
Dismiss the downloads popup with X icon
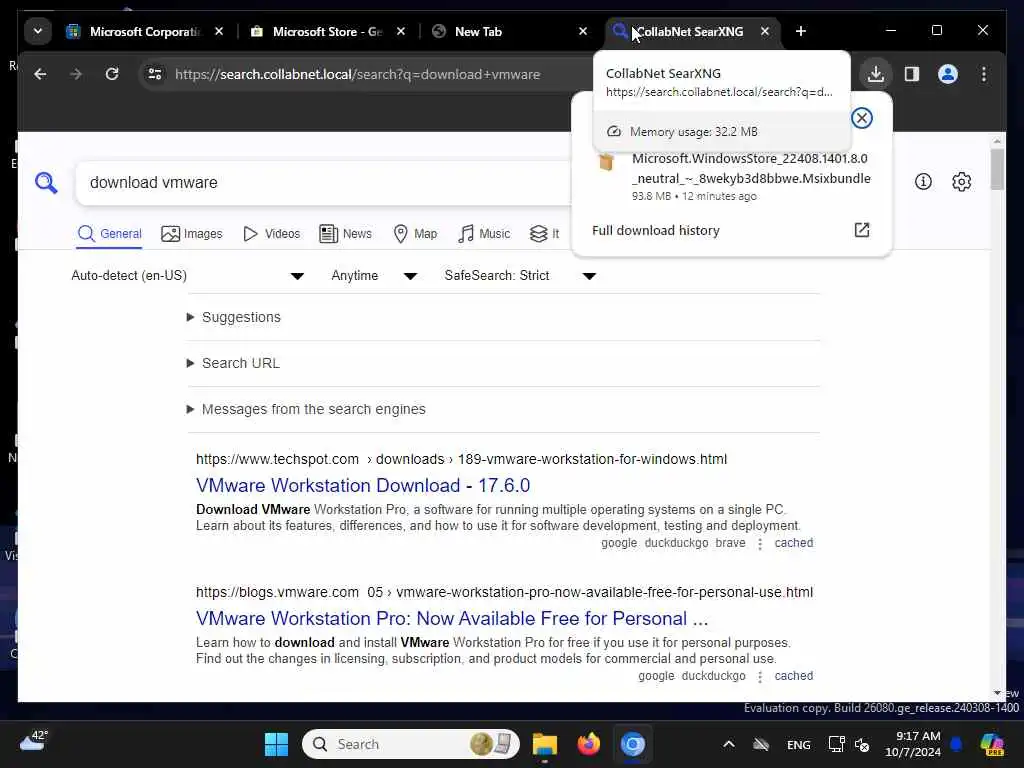tap(861, 118)
